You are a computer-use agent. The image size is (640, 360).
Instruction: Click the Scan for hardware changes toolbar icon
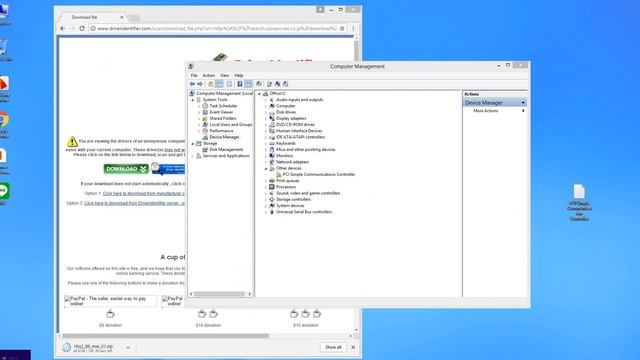(259, 84)
